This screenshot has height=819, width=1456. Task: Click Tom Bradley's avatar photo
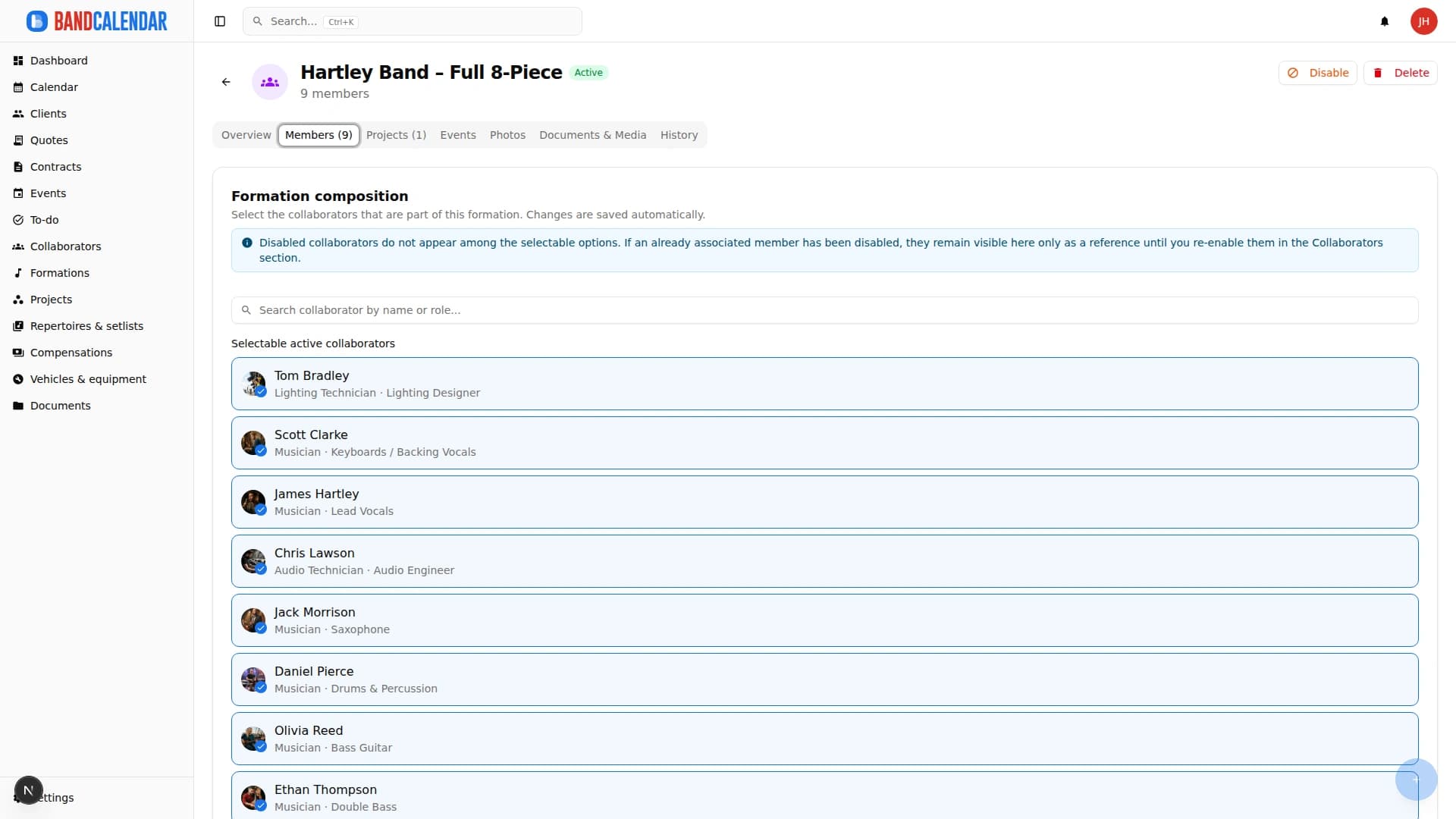[x=253, y=384]
